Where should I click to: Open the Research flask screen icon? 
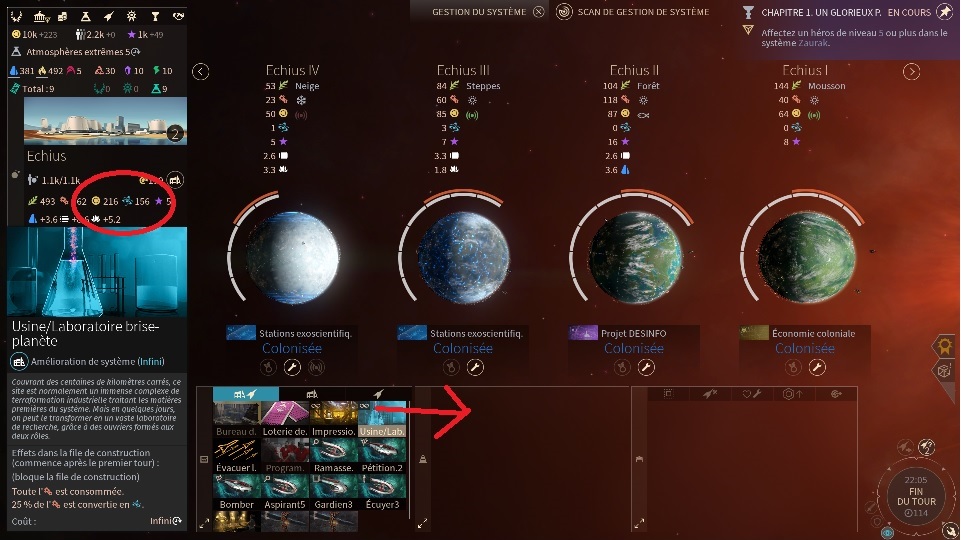[x=86, y=17]
